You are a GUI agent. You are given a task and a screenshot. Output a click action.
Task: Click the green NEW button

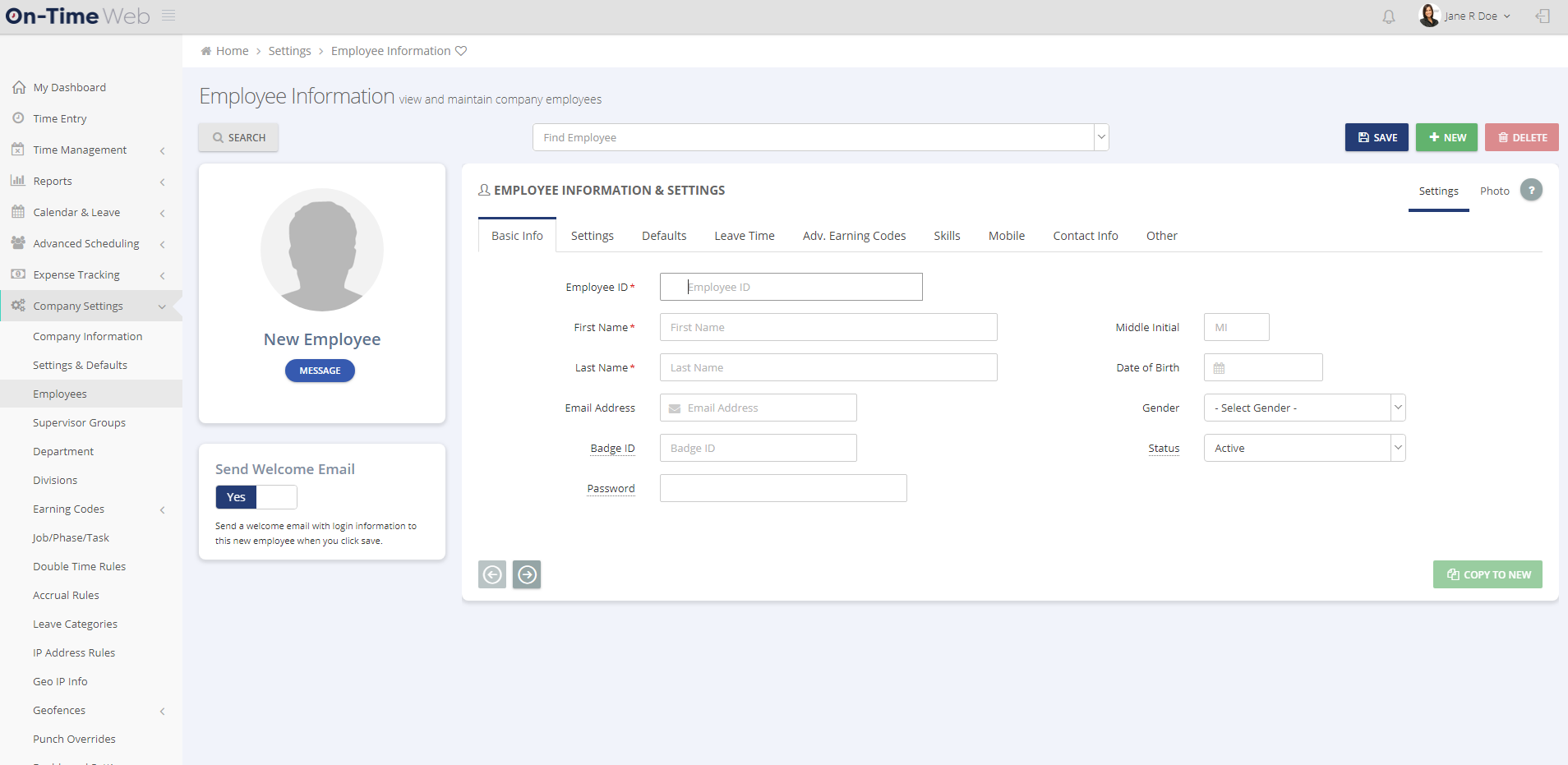click(x=1446, y=137)
